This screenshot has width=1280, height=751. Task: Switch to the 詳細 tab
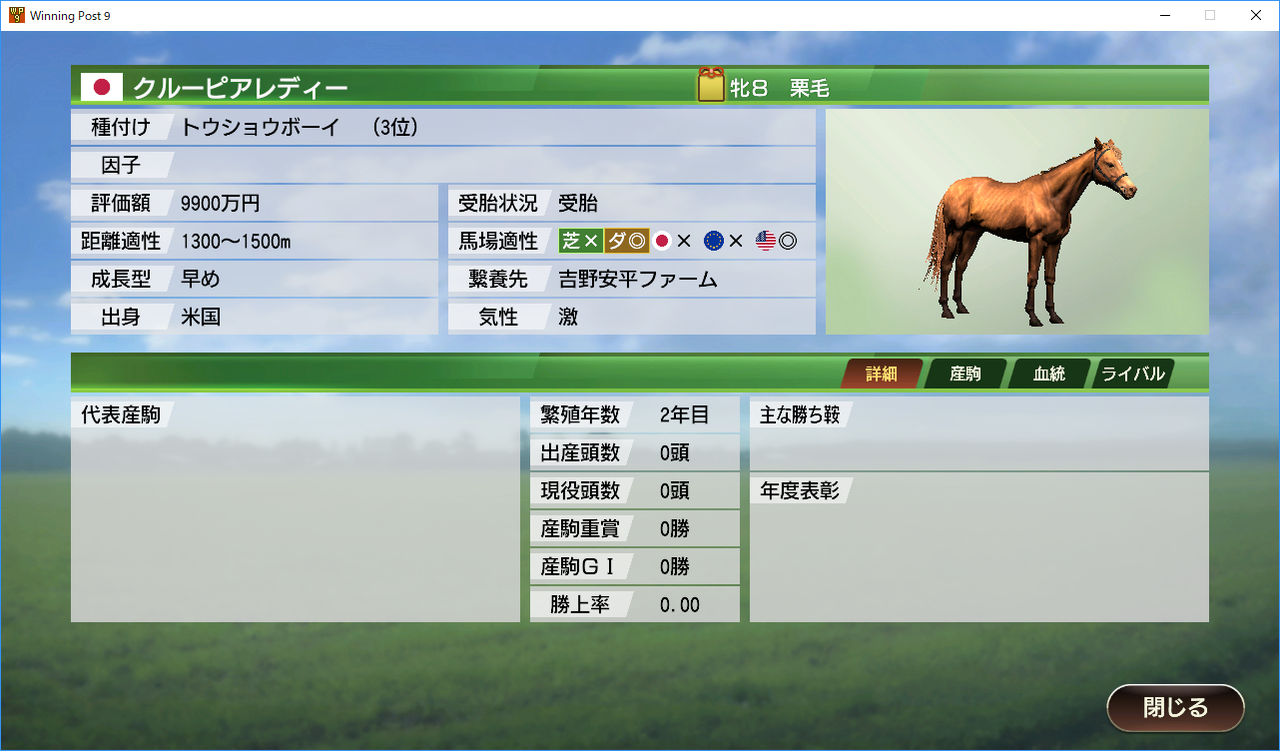click(x=881, y=374)
